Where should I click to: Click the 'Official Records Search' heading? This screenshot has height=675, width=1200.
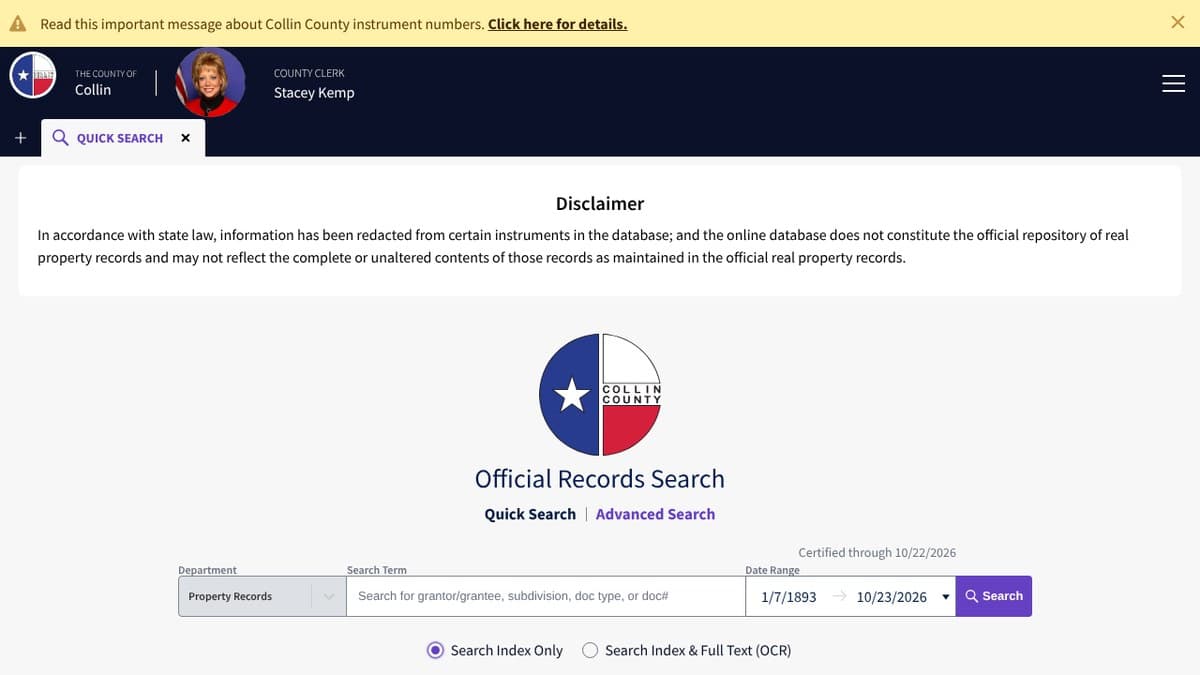(600, 479)
